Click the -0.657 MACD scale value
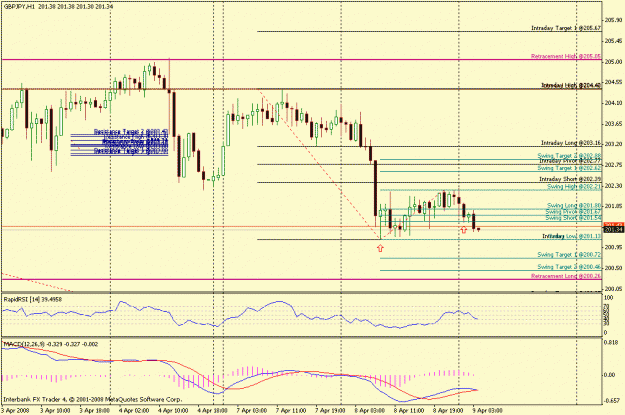 [612, 401]
